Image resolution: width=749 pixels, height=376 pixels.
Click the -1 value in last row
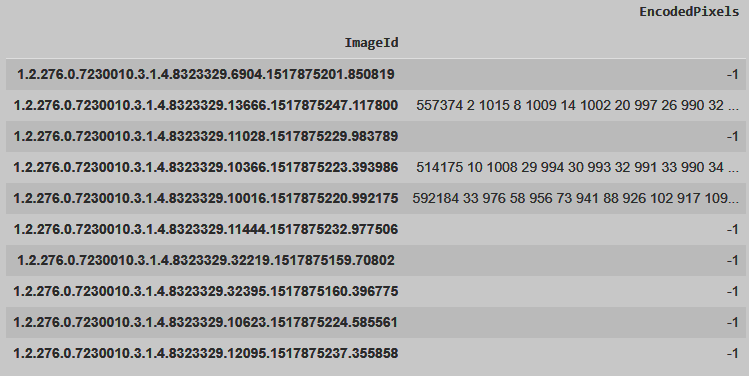[733, 354]
